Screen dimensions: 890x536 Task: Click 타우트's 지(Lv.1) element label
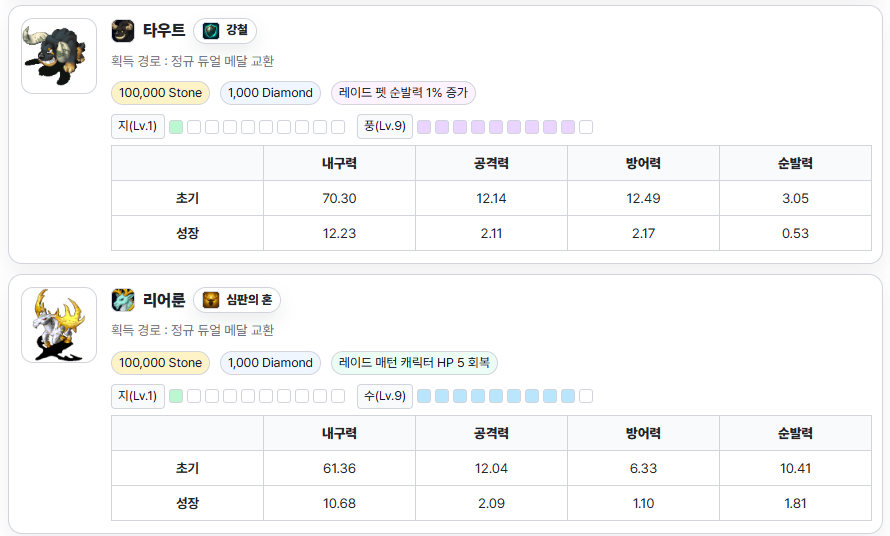coord(138,126)
